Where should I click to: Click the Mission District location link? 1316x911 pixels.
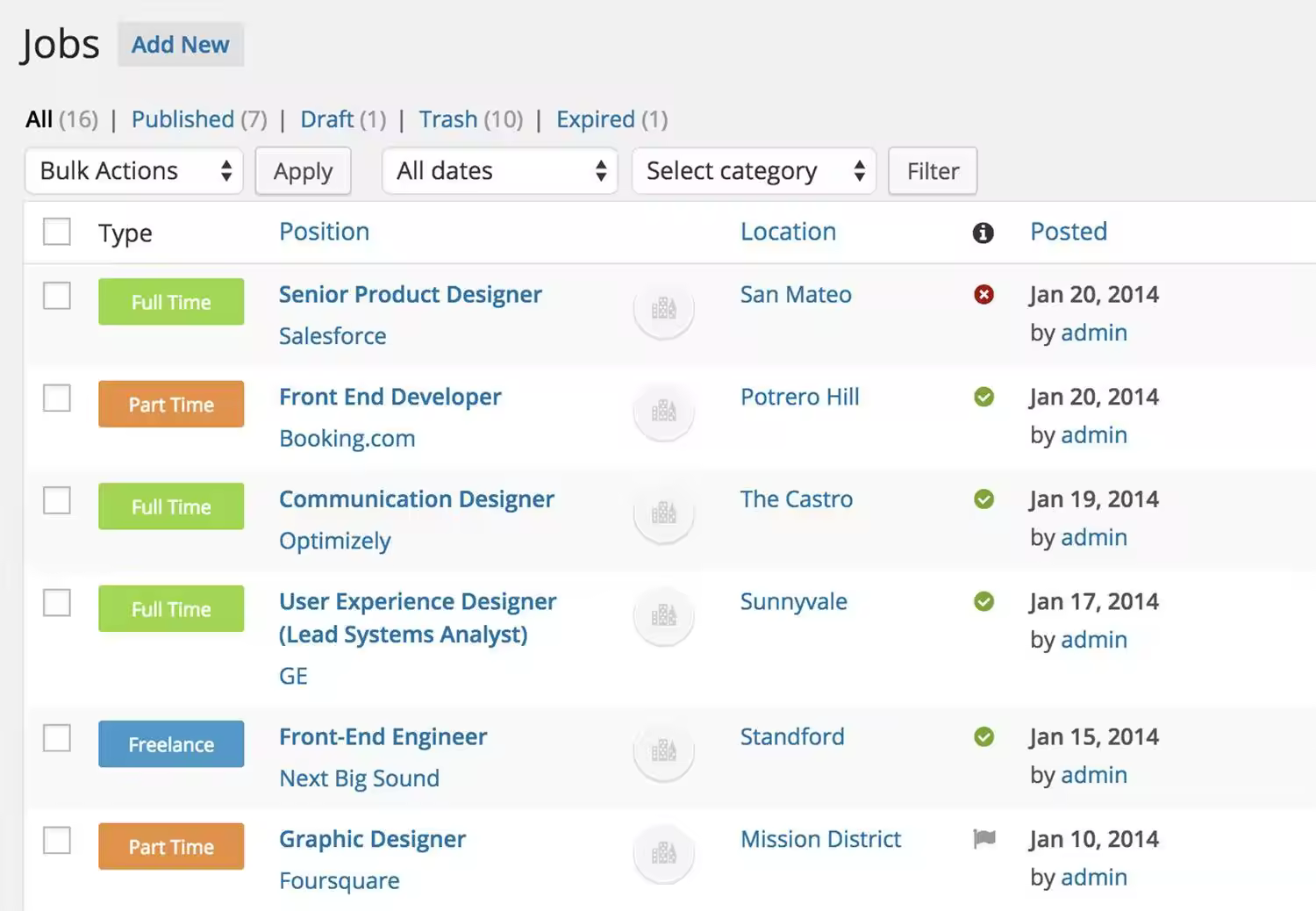coord(821,840)
